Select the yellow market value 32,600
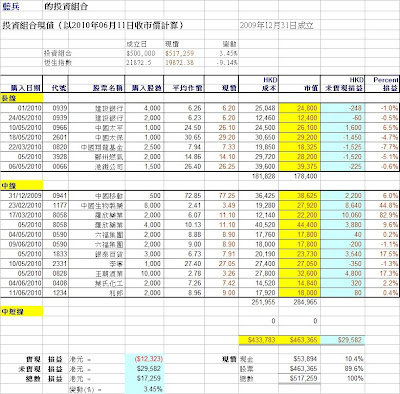Screen dimensions: 400x394 pos(300,273)
